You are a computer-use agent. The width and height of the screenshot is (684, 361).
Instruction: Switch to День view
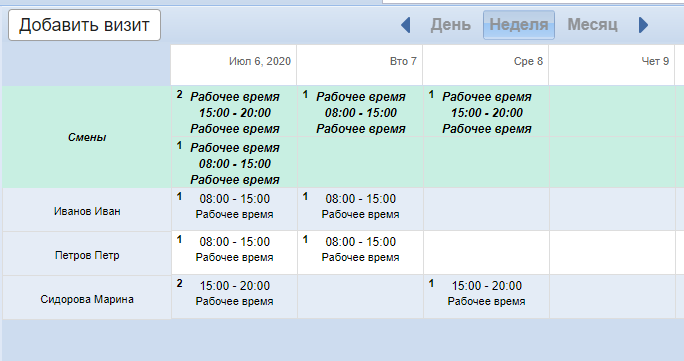pos(451,25)
